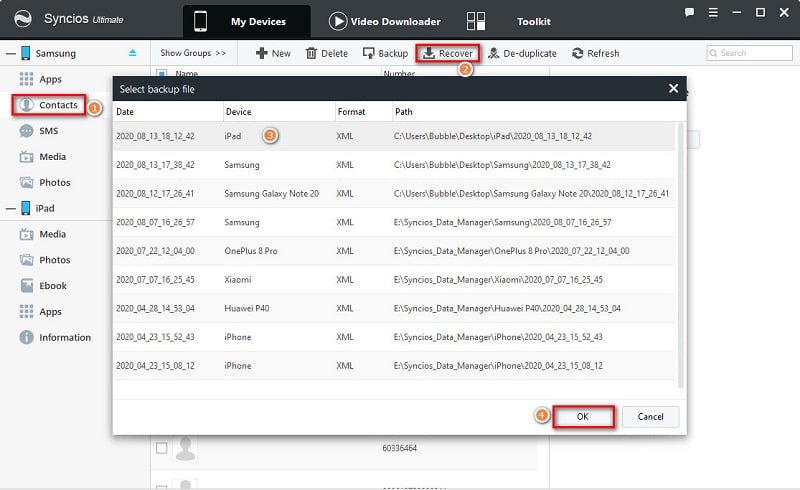
Task: Sort by Format column header
Action: [363, 112]
